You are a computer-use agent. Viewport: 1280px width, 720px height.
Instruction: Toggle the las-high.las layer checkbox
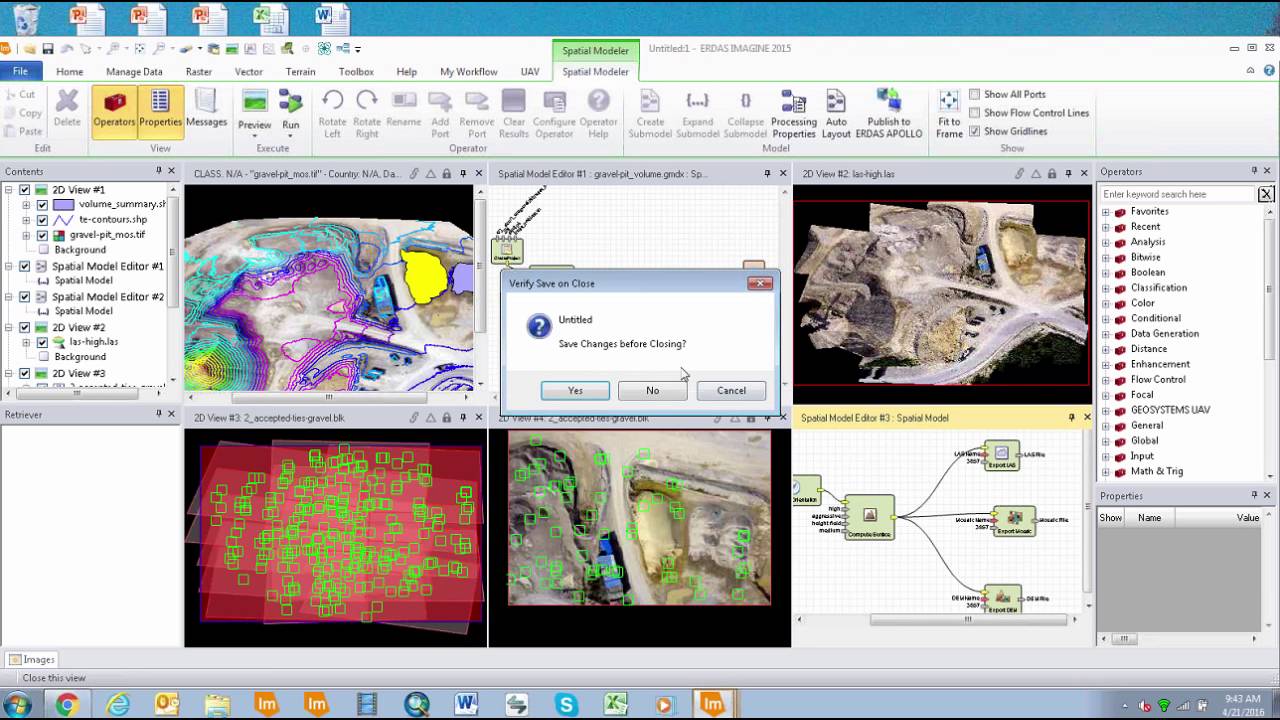[x=42, y=342]
